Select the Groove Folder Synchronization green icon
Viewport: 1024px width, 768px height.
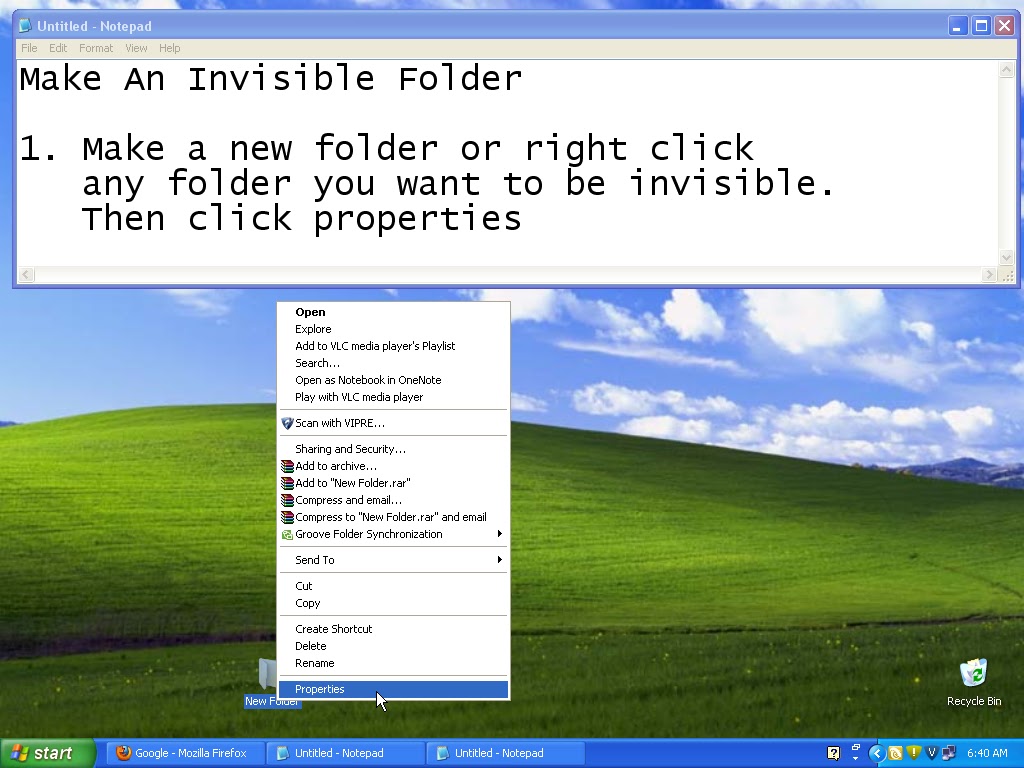pyautogui.click(x=288, y=534)
